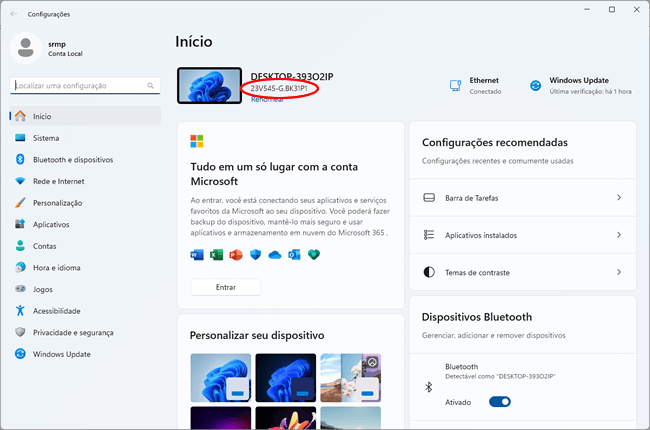Click the Hora e idioma globe icon
650x430 pixels.
(20, 267)
